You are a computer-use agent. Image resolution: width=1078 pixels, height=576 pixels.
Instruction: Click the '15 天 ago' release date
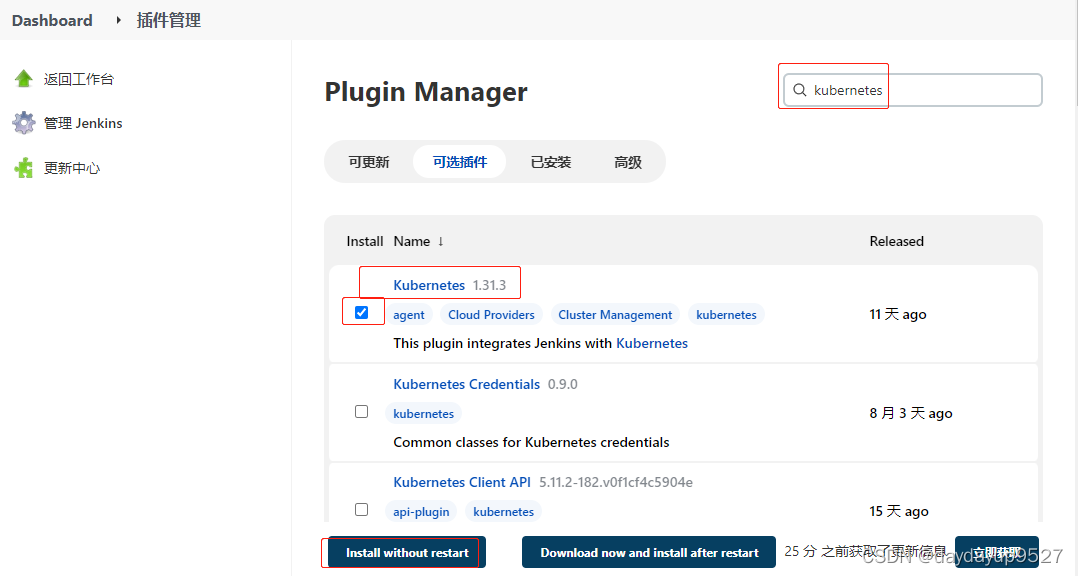tap(899, 511)
